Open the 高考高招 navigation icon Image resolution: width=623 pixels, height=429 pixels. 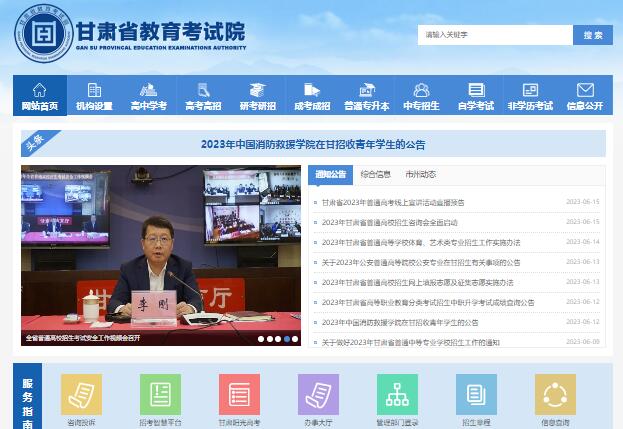click(x=203, y=90)
